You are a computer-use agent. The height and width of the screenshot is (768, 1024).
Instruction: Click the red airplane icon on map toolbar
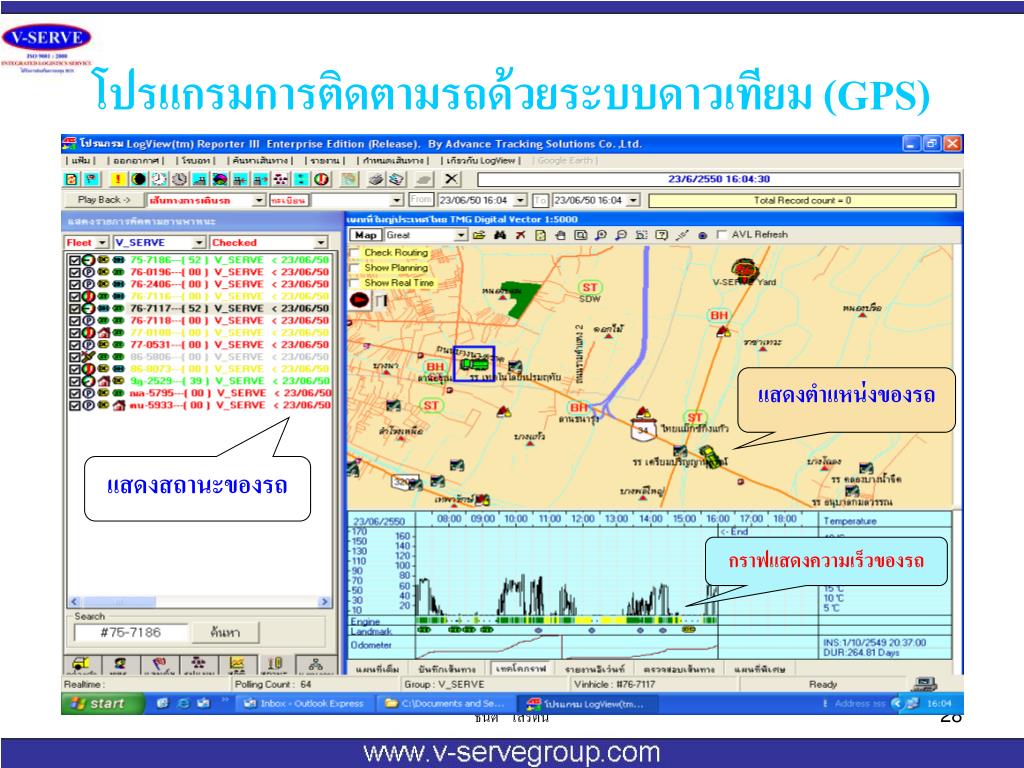[x=520, y=235]
